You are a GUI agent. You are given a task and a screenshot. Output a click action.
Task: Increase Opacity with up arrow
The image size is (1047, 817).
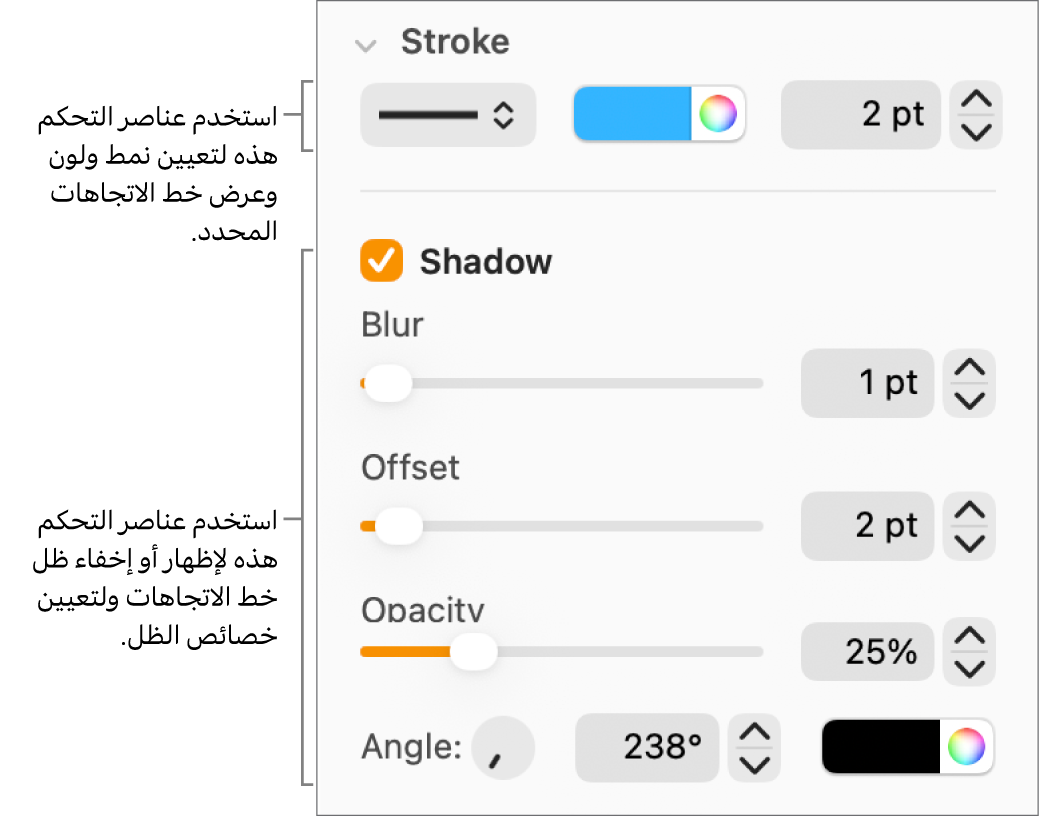[x=969, y=637]
